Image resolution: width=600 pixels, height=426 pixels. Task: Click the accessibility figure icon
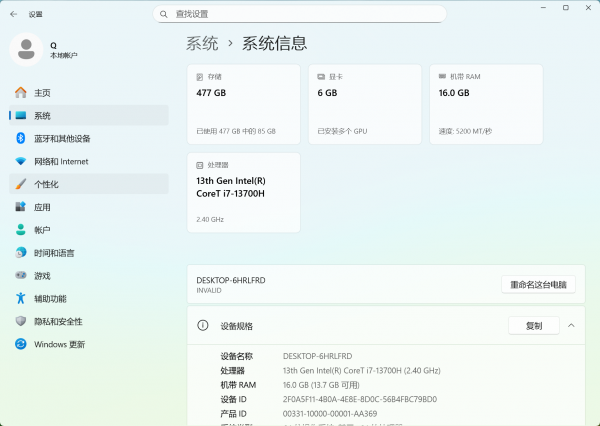[x=21, y=298]
